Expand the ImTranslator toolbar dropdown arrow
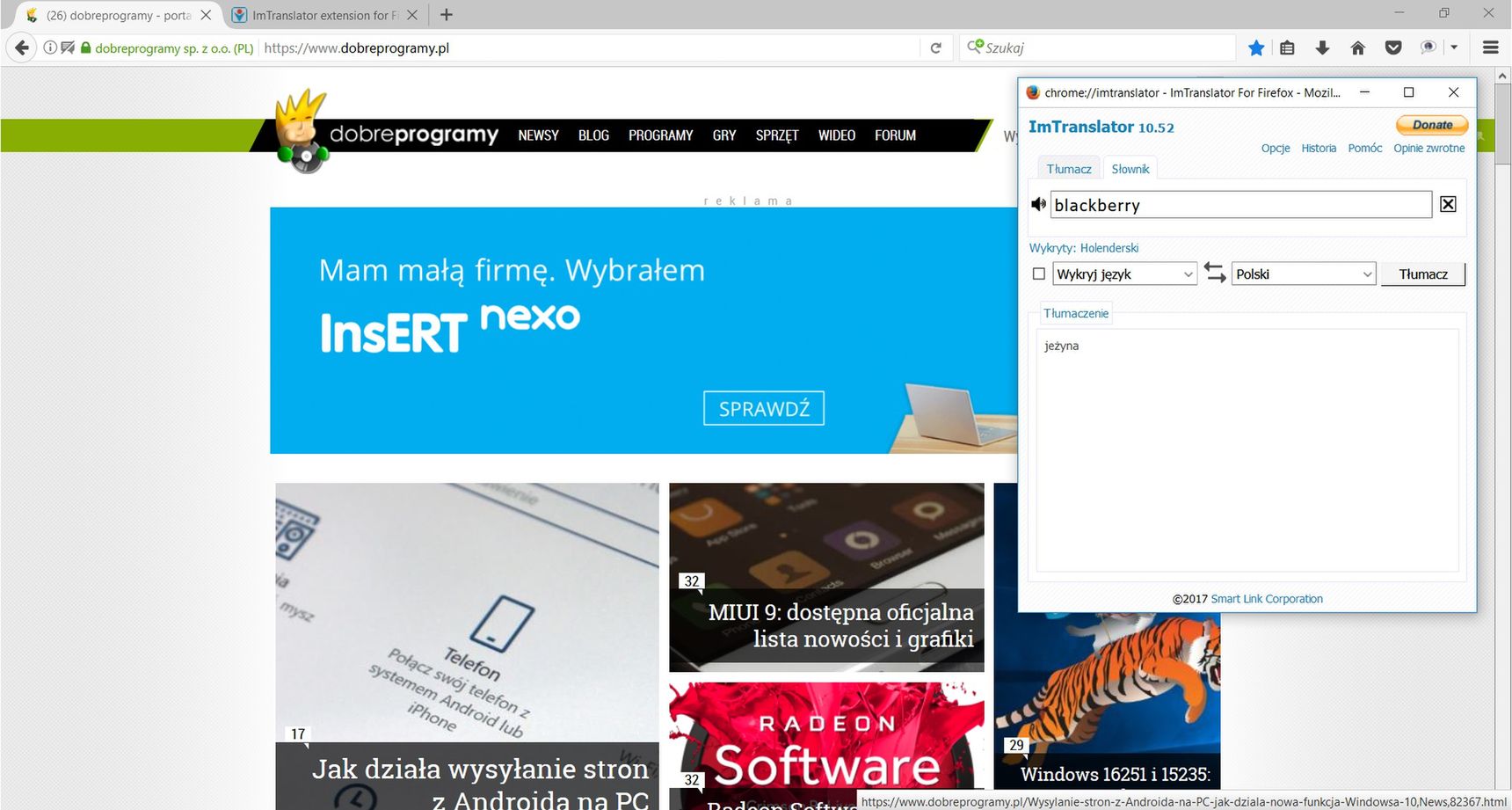 [x=1454, y=47]
